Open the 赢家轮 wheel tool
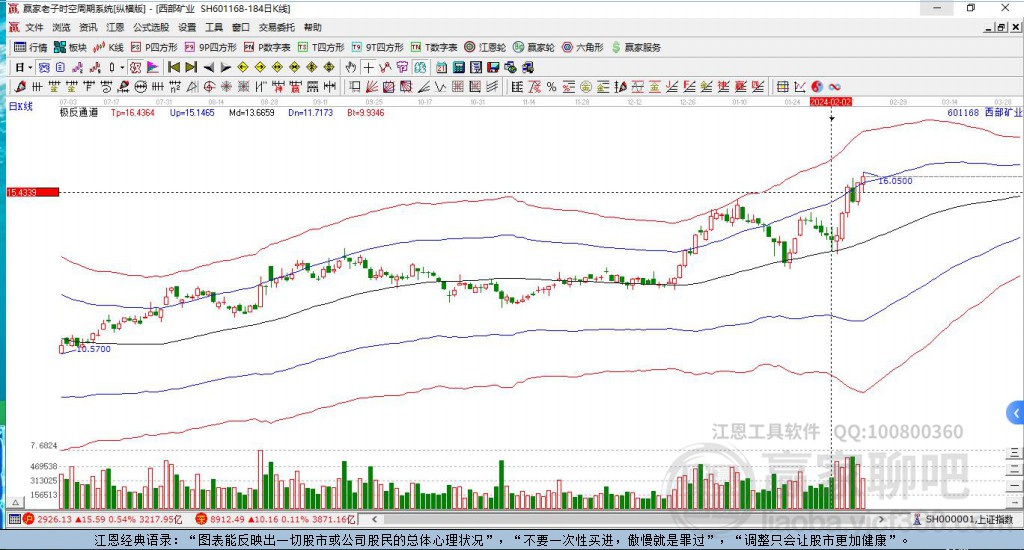 pyautogui.click(x=534, y=47)
